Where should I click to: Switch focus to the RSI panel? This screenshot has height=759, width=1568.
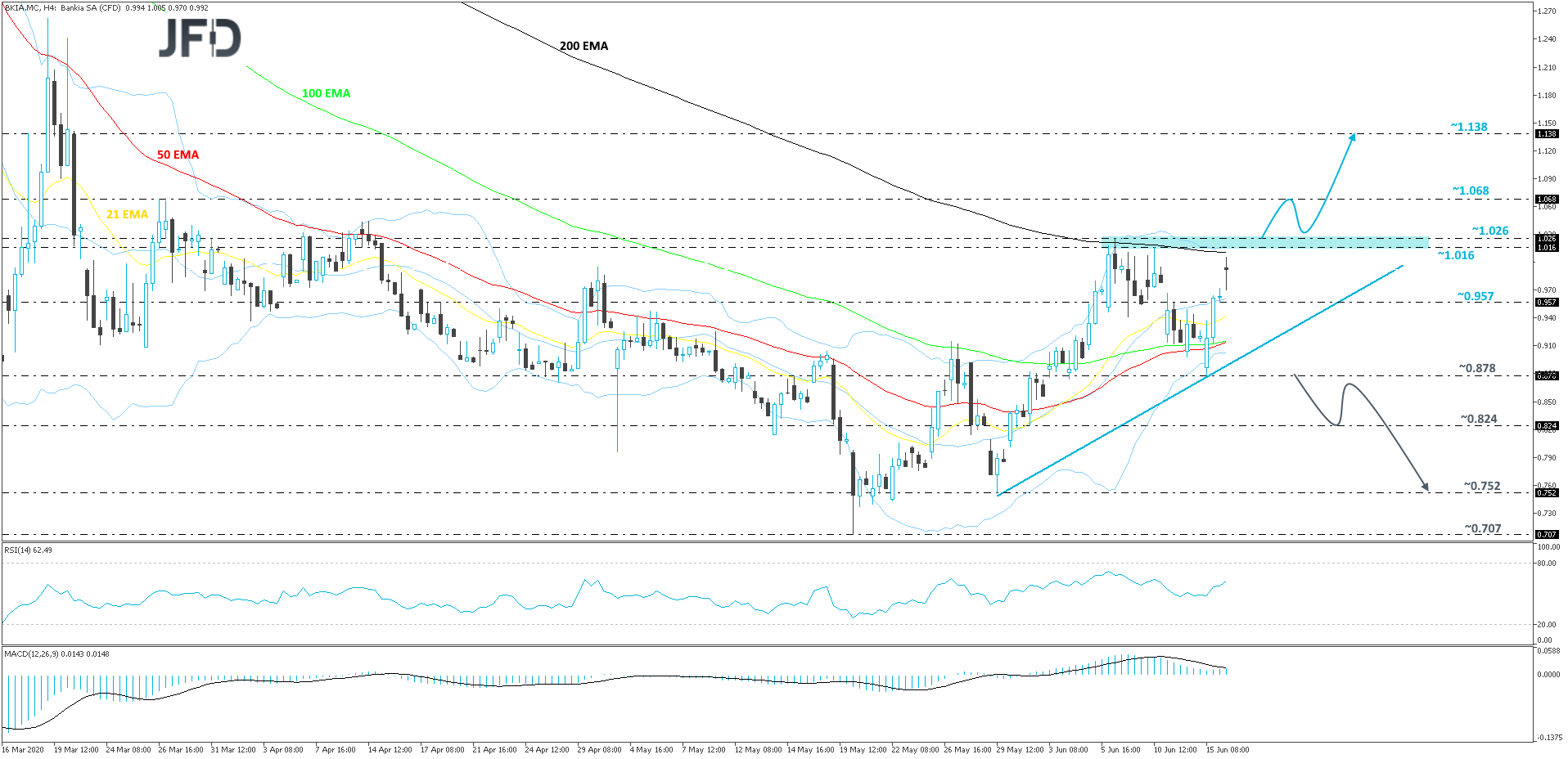[x=737, y=593]
